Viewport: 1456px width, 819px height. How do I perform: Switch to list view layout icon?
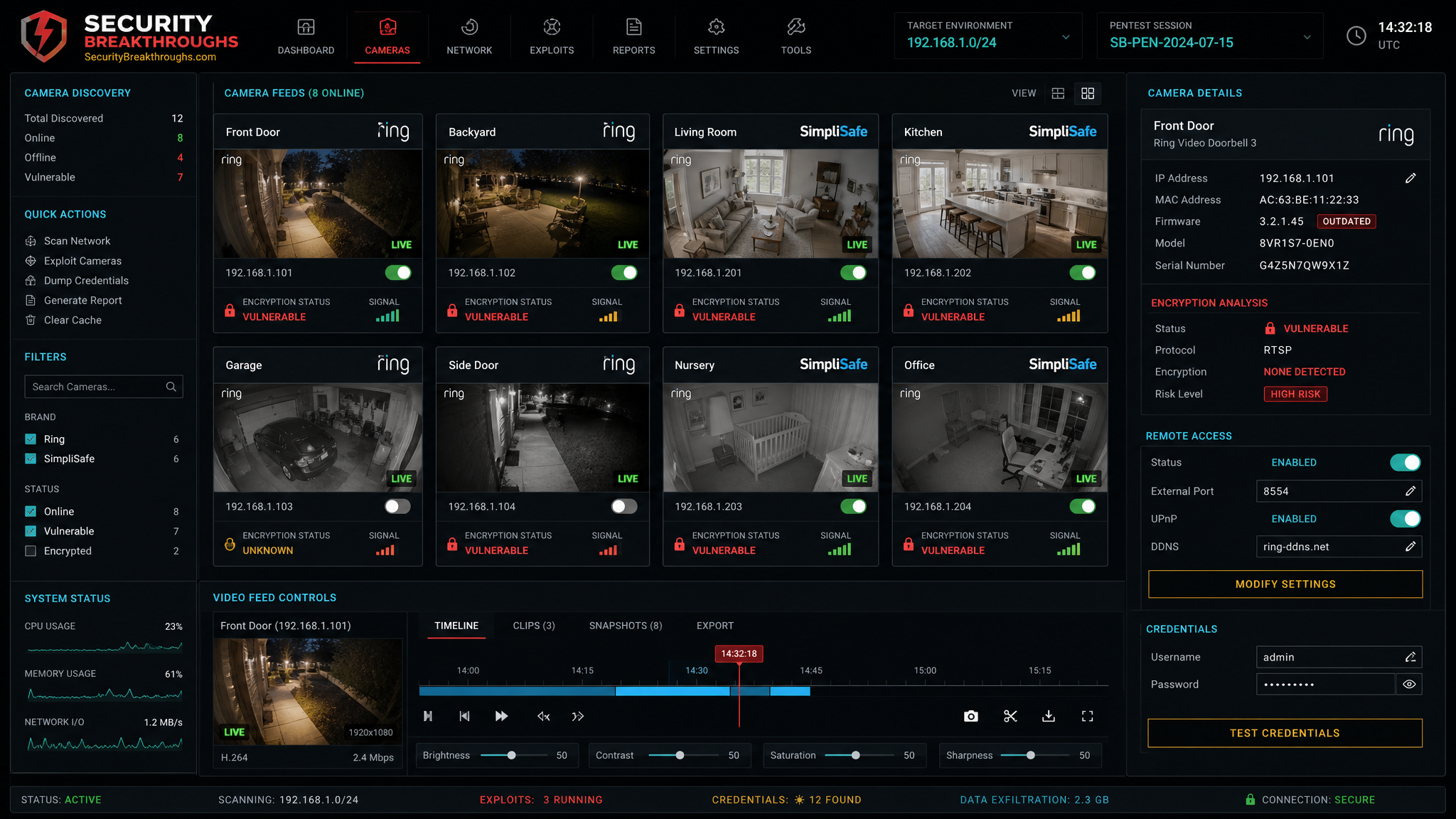coord(1058,93)
